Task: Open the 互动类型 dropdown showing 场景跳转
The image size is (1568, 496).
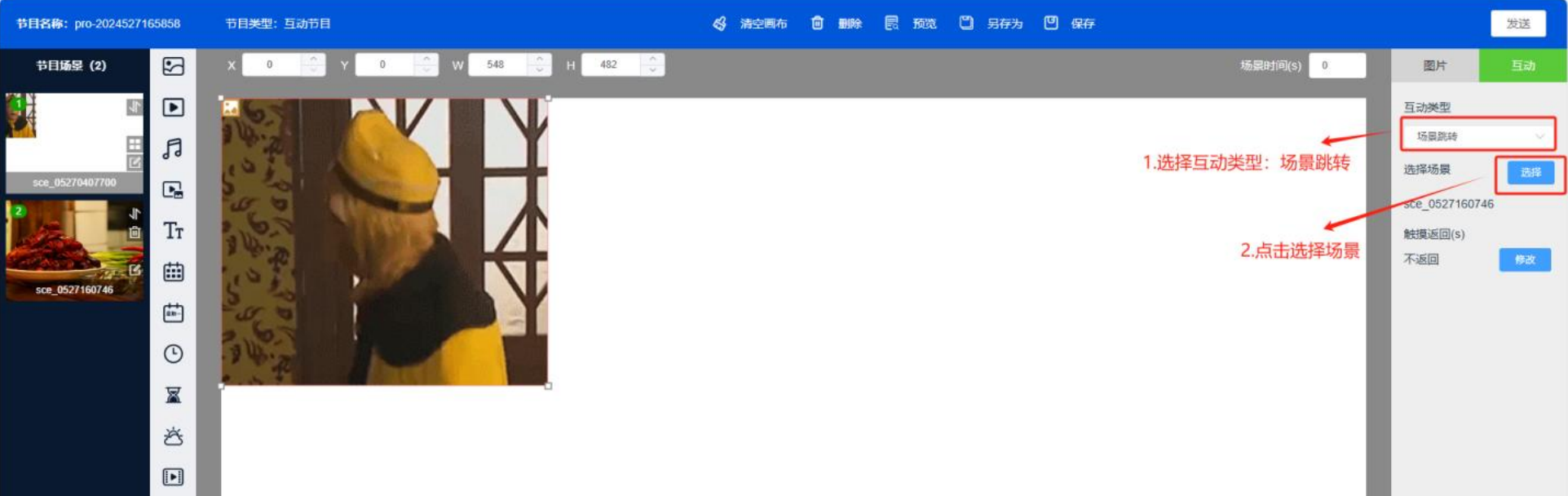Action: point(1477,136)
